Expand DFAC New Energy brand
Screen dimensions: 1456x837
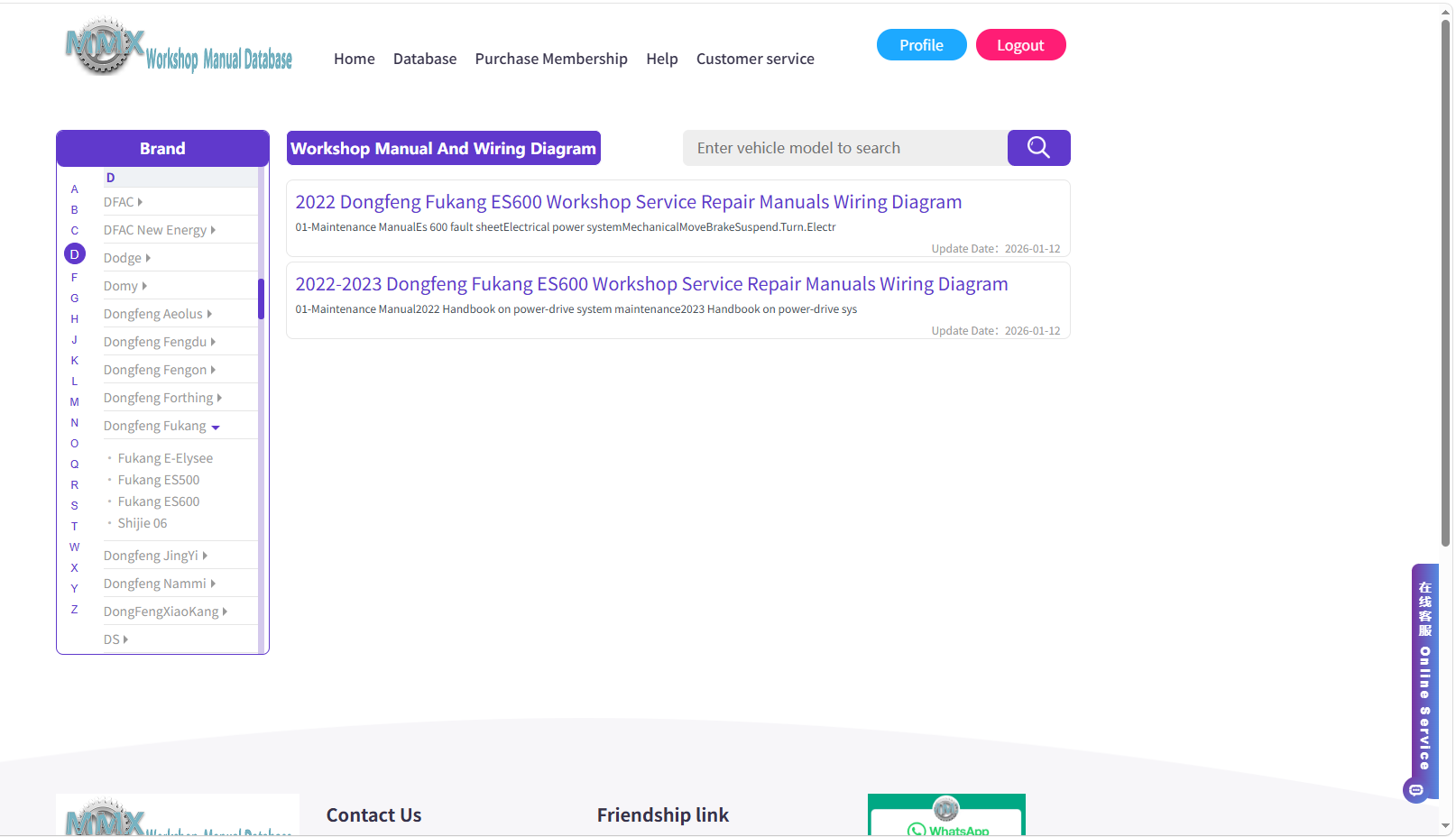[x=160, y=230]
